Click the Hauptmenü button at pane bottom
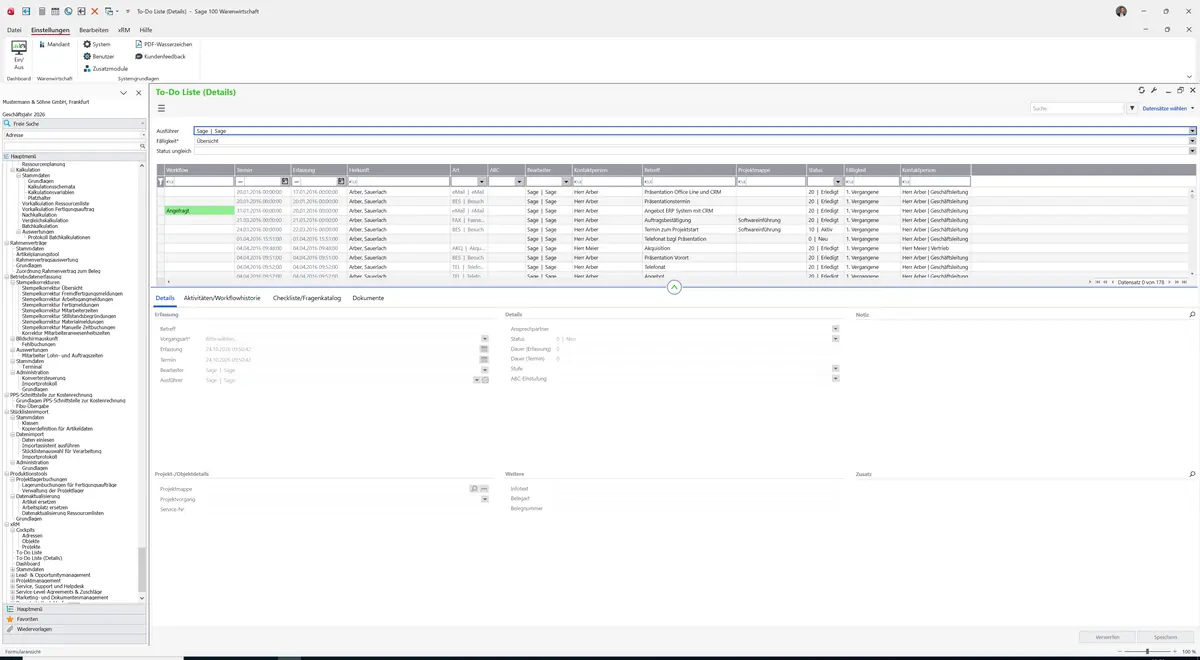The height and width of the screenshot is (660, 1200). click(73, 608)
